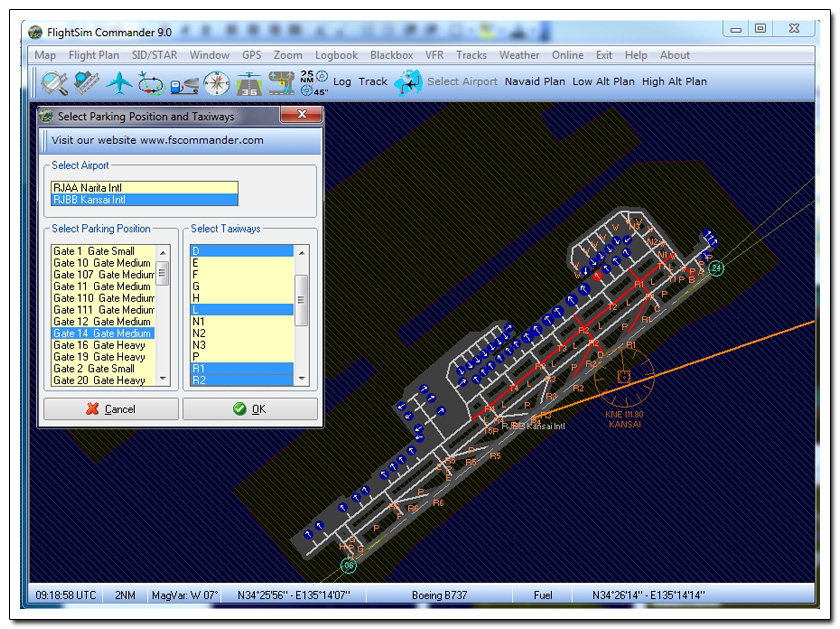Screen dimensions: 840x629
Task: Click the compass rose toolbar icon
Action: pyautogui.click(x=216, y=83)
